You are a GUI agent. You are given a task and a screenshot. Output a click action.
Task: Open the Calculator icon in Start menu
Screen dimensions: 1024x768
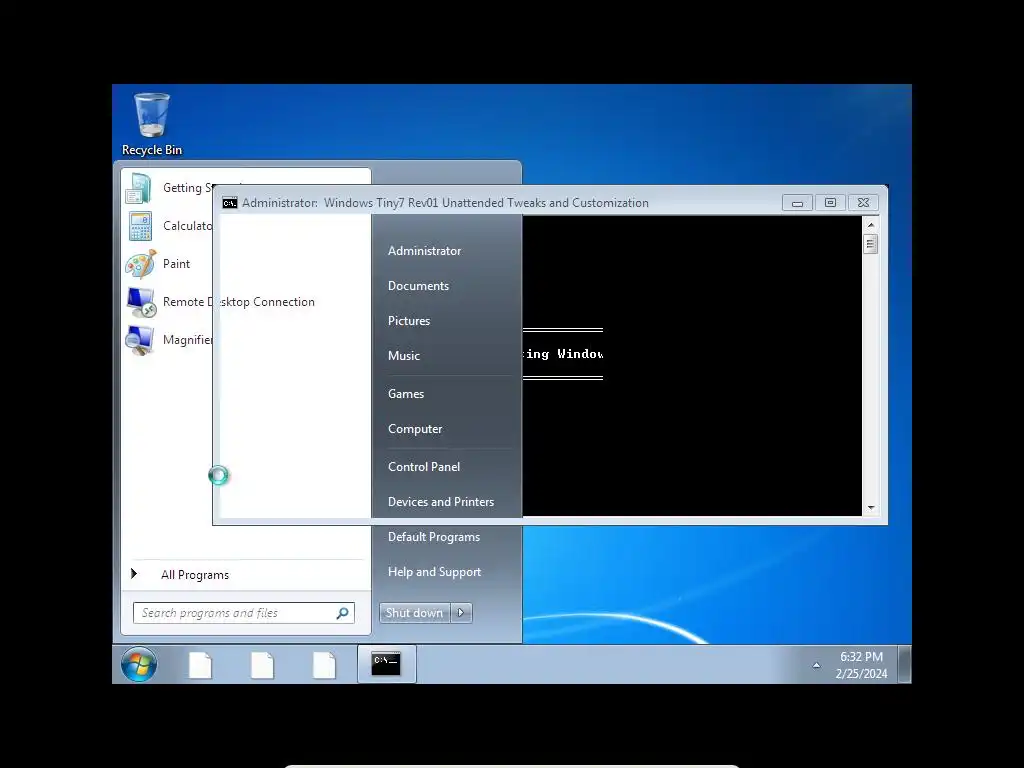[140, 226]
